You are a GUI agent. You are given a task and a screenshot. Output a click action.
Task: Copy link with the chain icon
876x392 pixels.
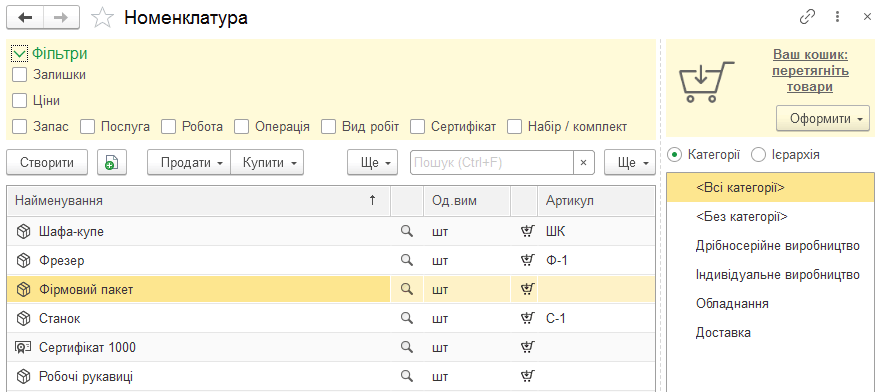click(807, 17)
